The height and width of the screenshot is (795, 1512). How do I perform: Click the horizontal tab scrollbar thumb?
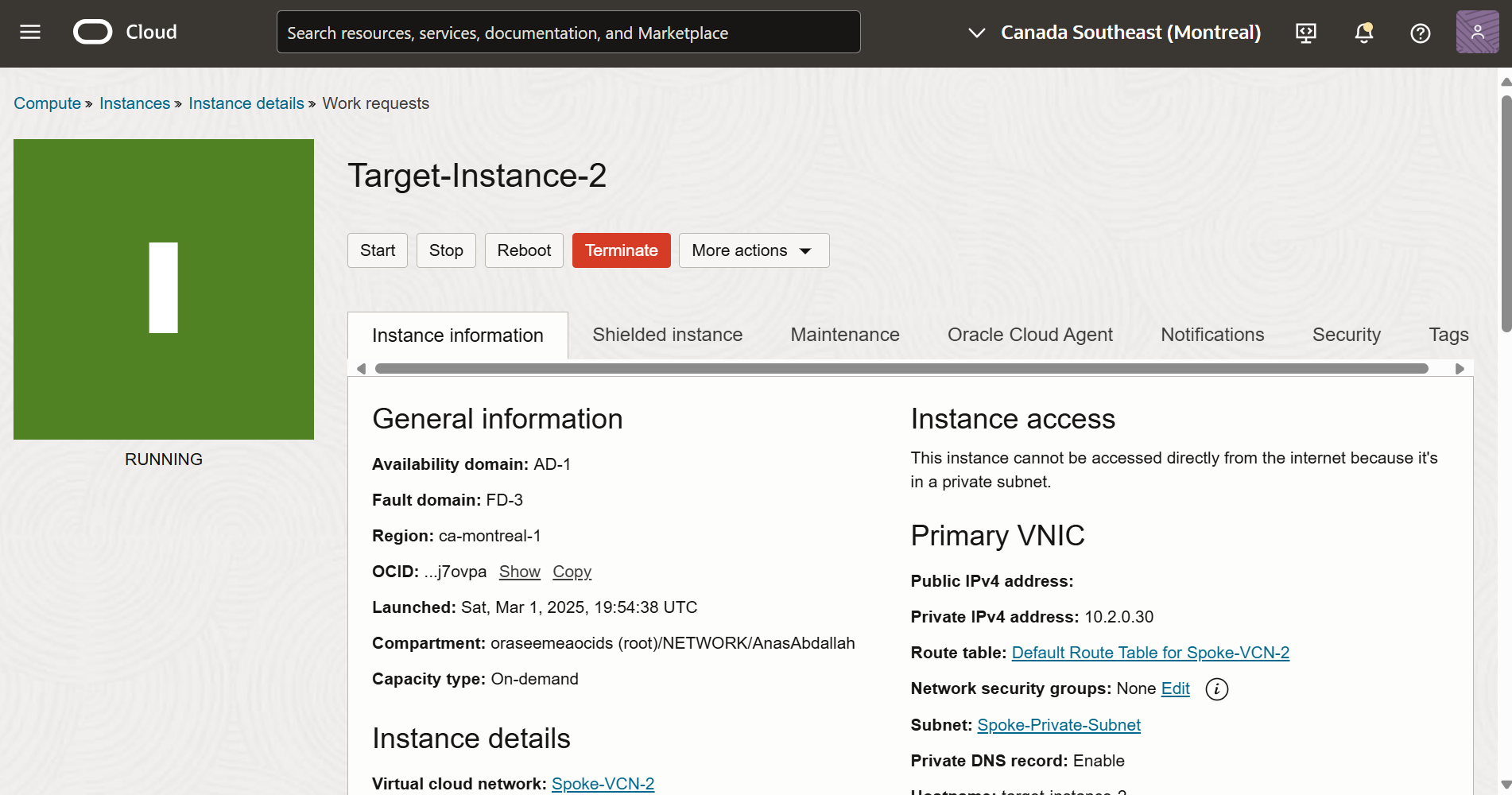tap(901, 368)
